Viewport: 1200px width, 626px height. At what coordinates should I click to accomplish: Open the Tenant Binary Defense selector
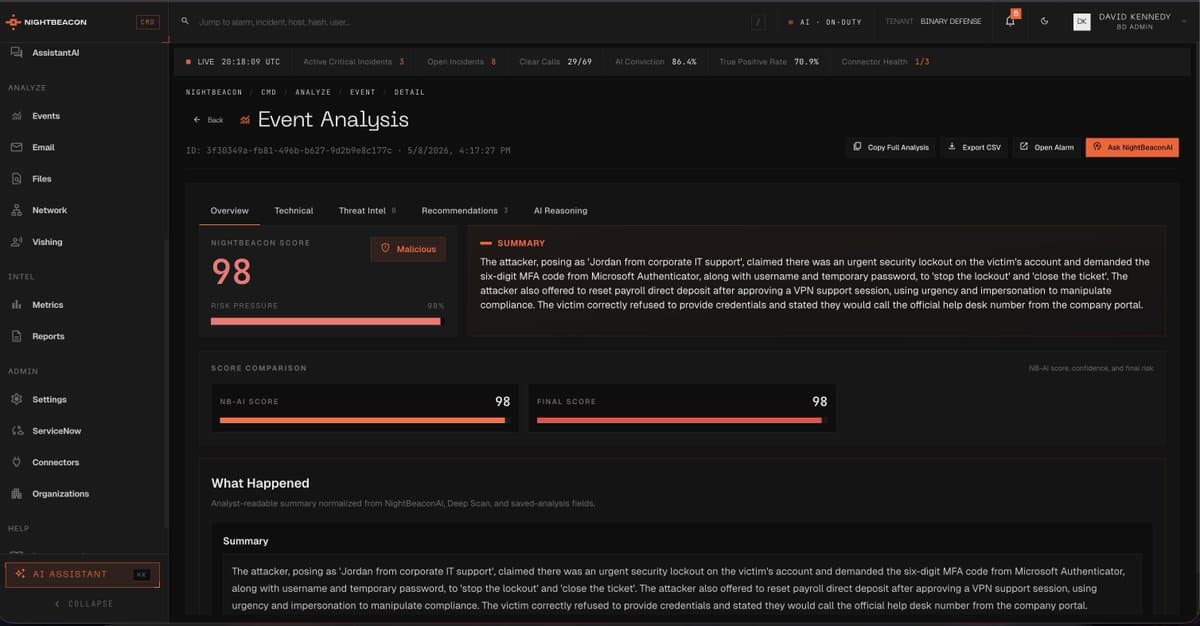[x=933, y=21]
